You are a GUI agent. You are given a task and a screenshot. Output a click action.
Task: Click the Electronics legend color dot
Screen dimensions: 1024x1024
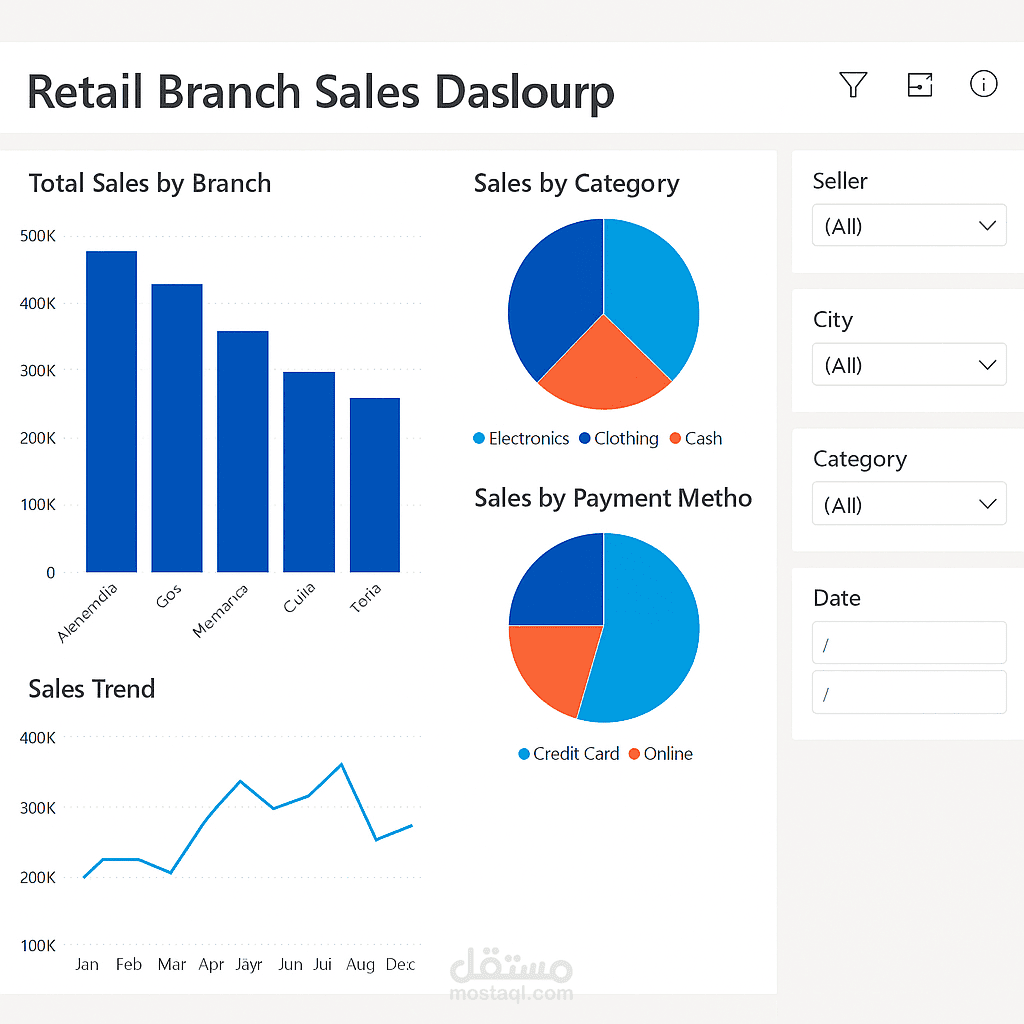tap(479, 438)
